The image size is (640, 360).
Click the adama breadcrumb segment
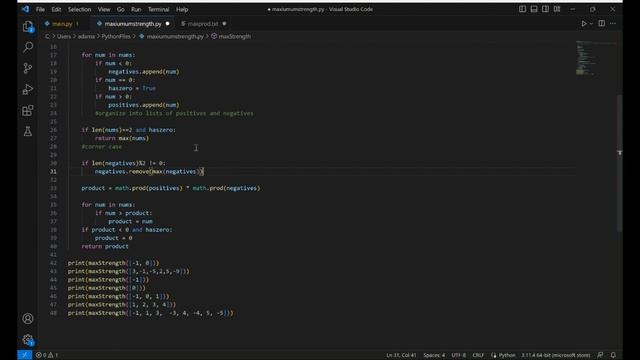click(86, 36)
